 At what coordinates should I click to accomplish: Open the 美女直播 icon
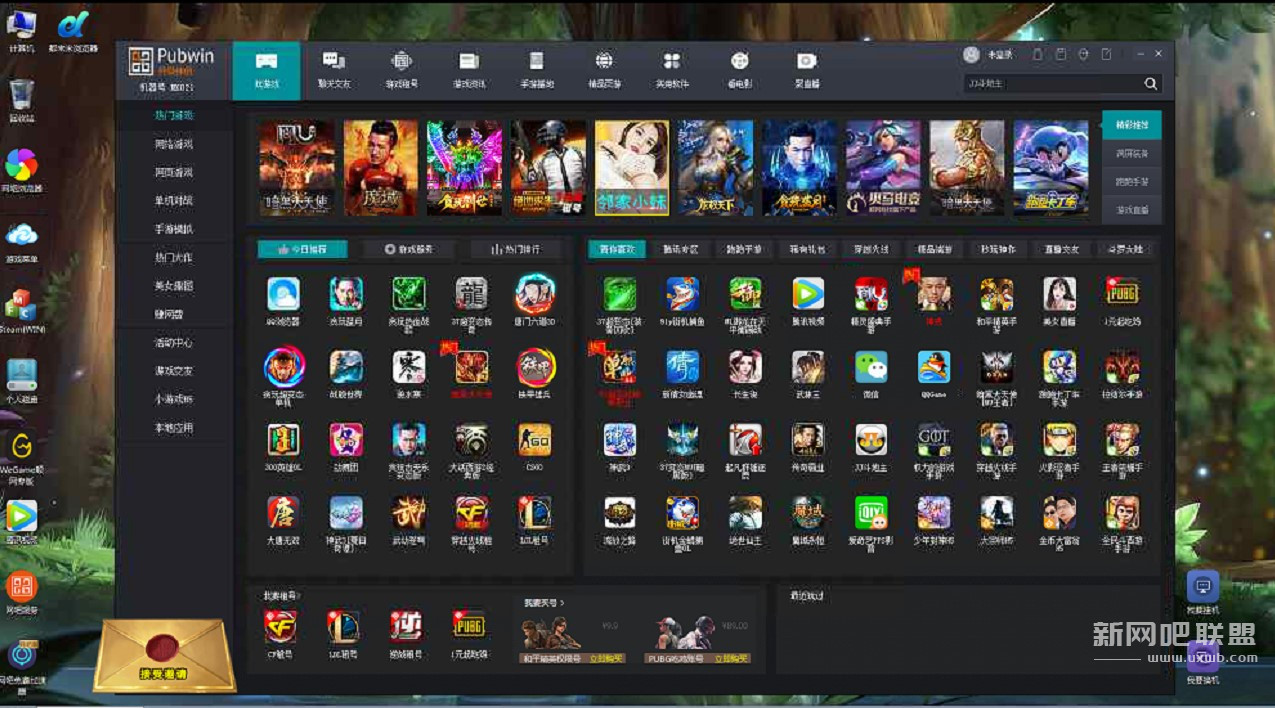[x=1059, y=293]
